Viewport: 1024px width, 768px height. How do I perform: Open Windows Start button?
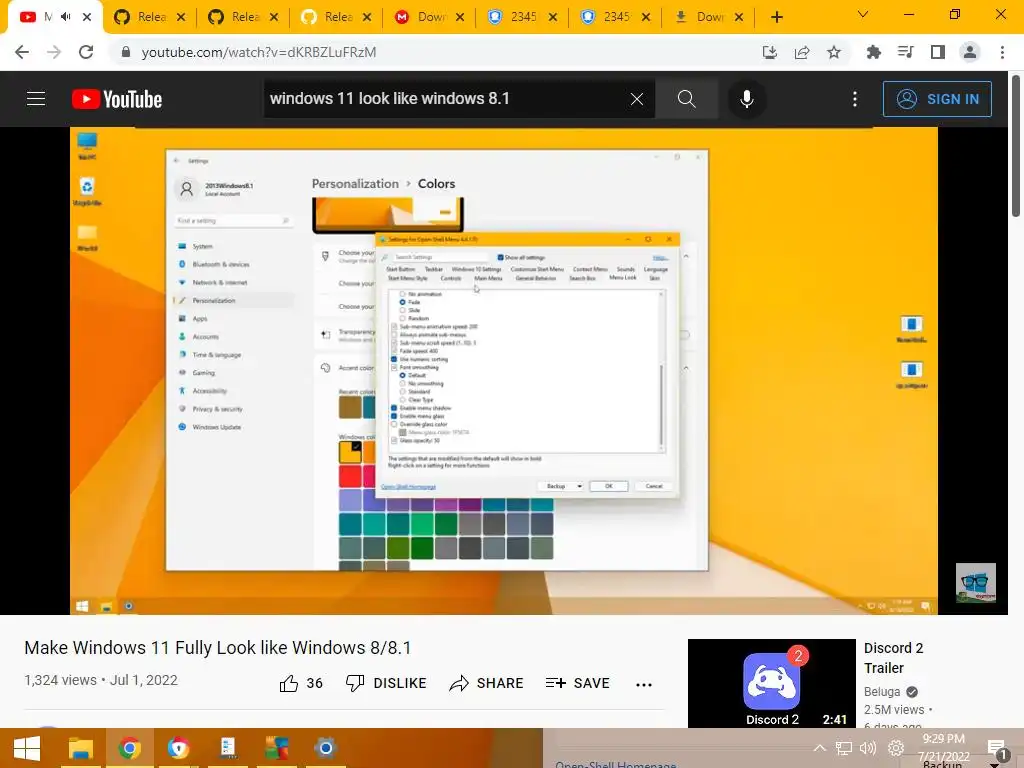click(x=27, y=748)
